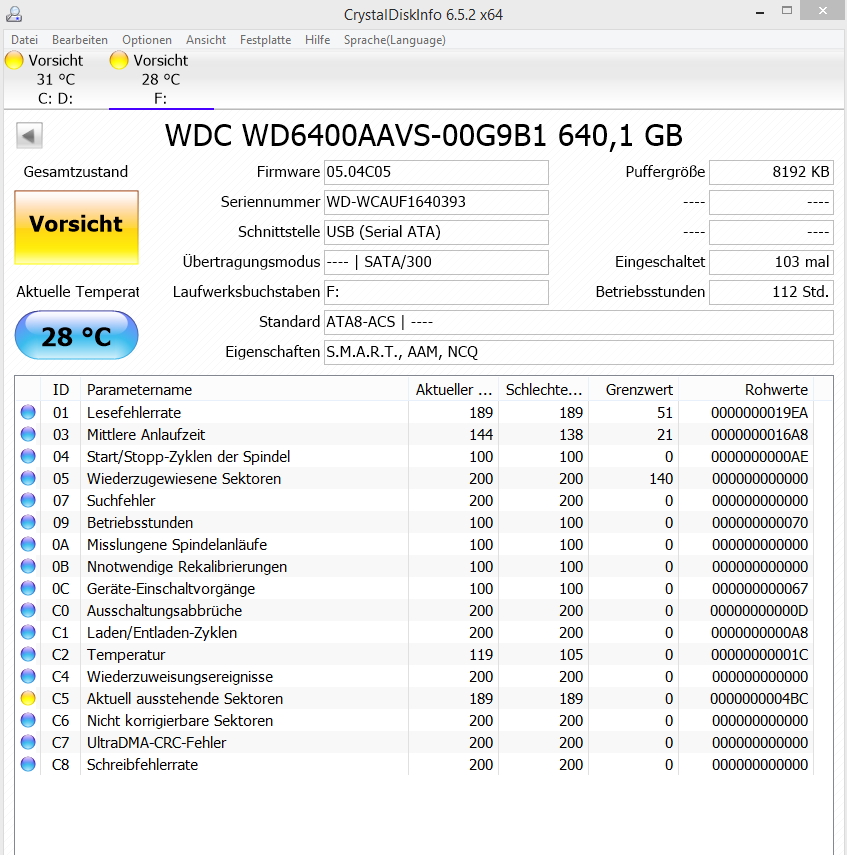This screenshot has width=847, height=855.
Task: Click the 28 °C temperature button
Action: pyautogui.click(x=76, y=335)
